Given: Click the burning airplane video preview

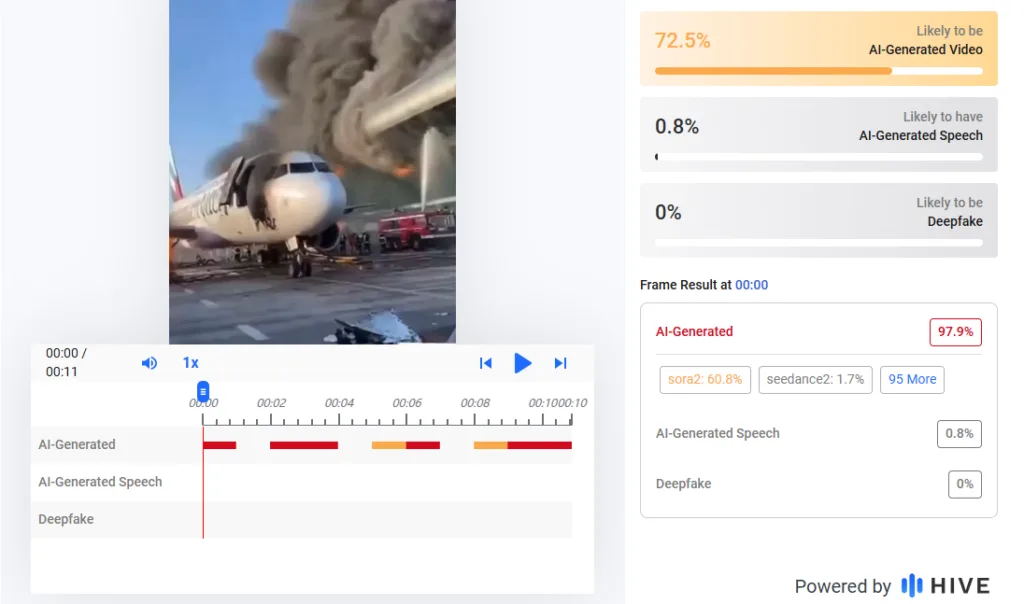Looking at the screenshot, I should click(x=312, y=172).
